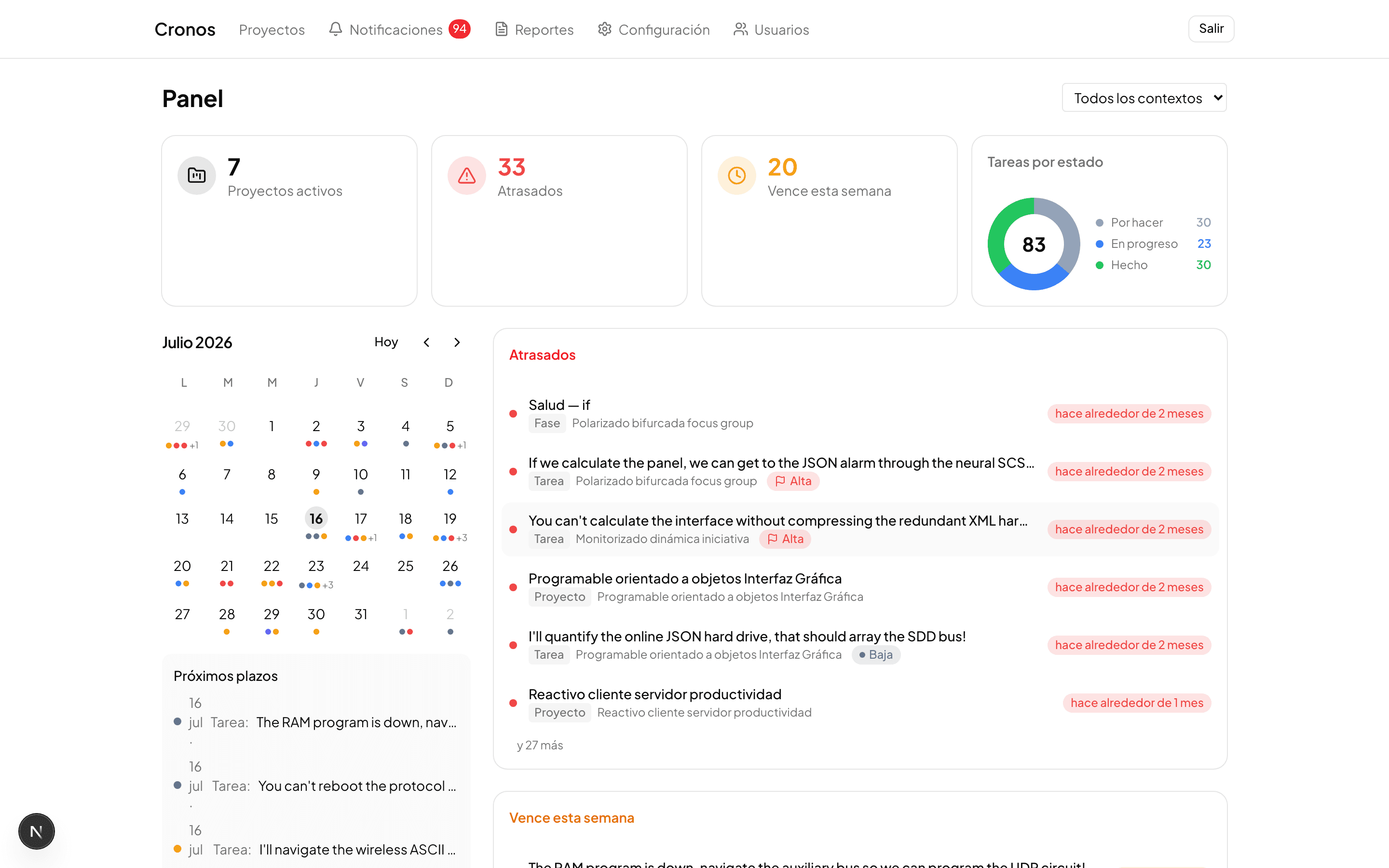
Task: Click the Por hacer gray legend dot
Action: [x=1099, y=223]
